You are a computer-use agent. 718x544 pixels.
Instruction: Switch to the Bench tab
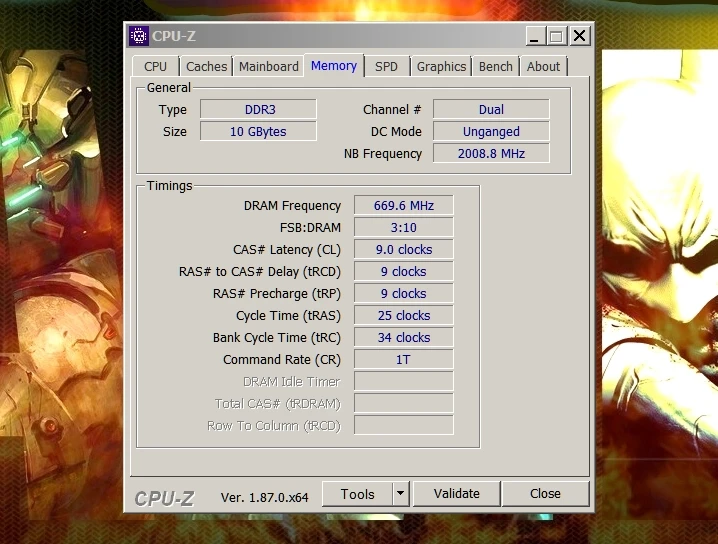(495, 66)
